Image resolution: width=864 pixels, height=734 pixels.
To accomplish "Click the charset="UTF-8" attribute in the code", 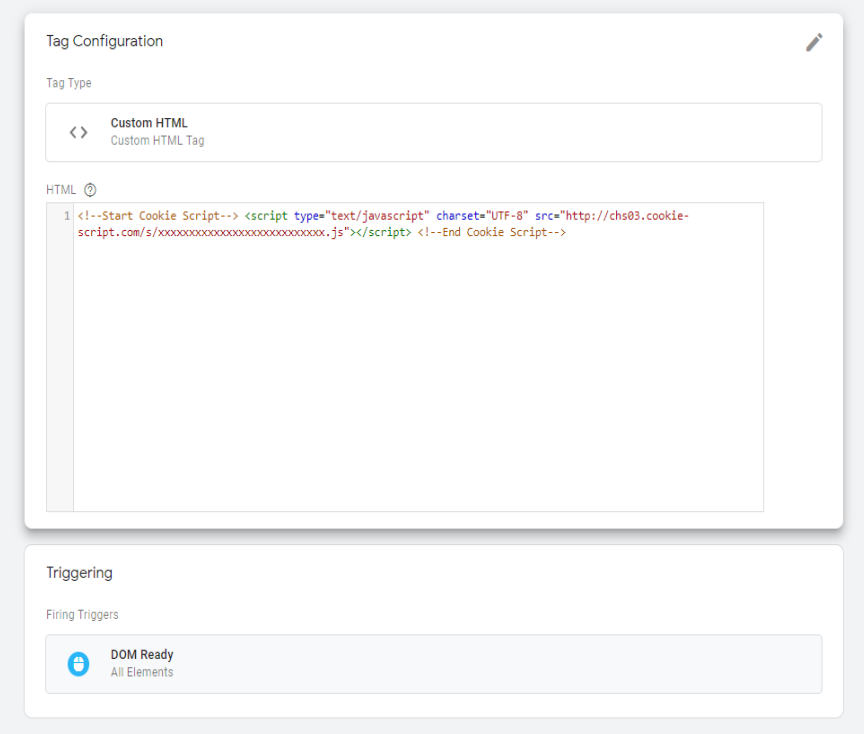I will [482, 215].
